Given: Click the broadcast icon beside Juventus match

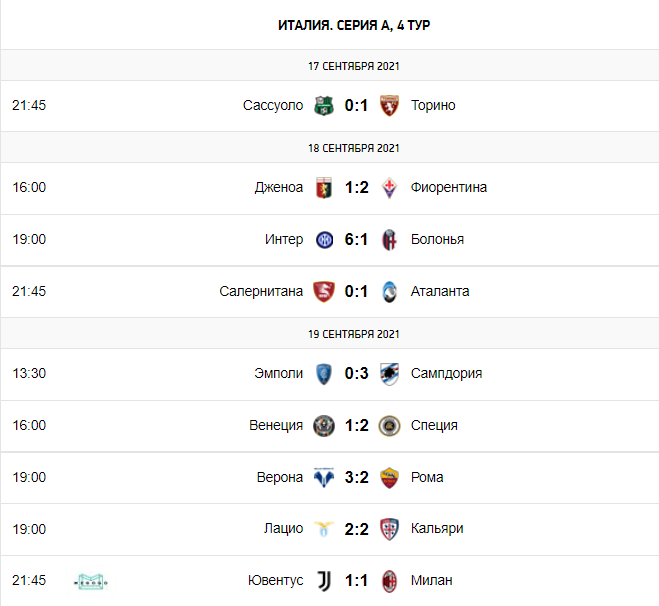Looking at the screenshot, I should click(91, 581).
